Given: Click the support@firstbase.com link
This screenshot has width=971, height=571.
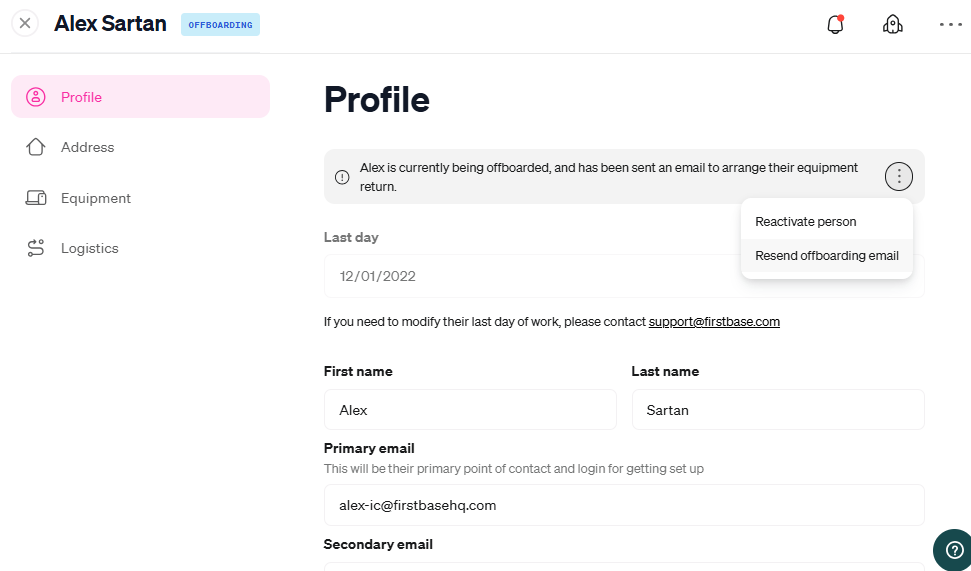Looking at the screenshot, I should click(x=714, y=321).
